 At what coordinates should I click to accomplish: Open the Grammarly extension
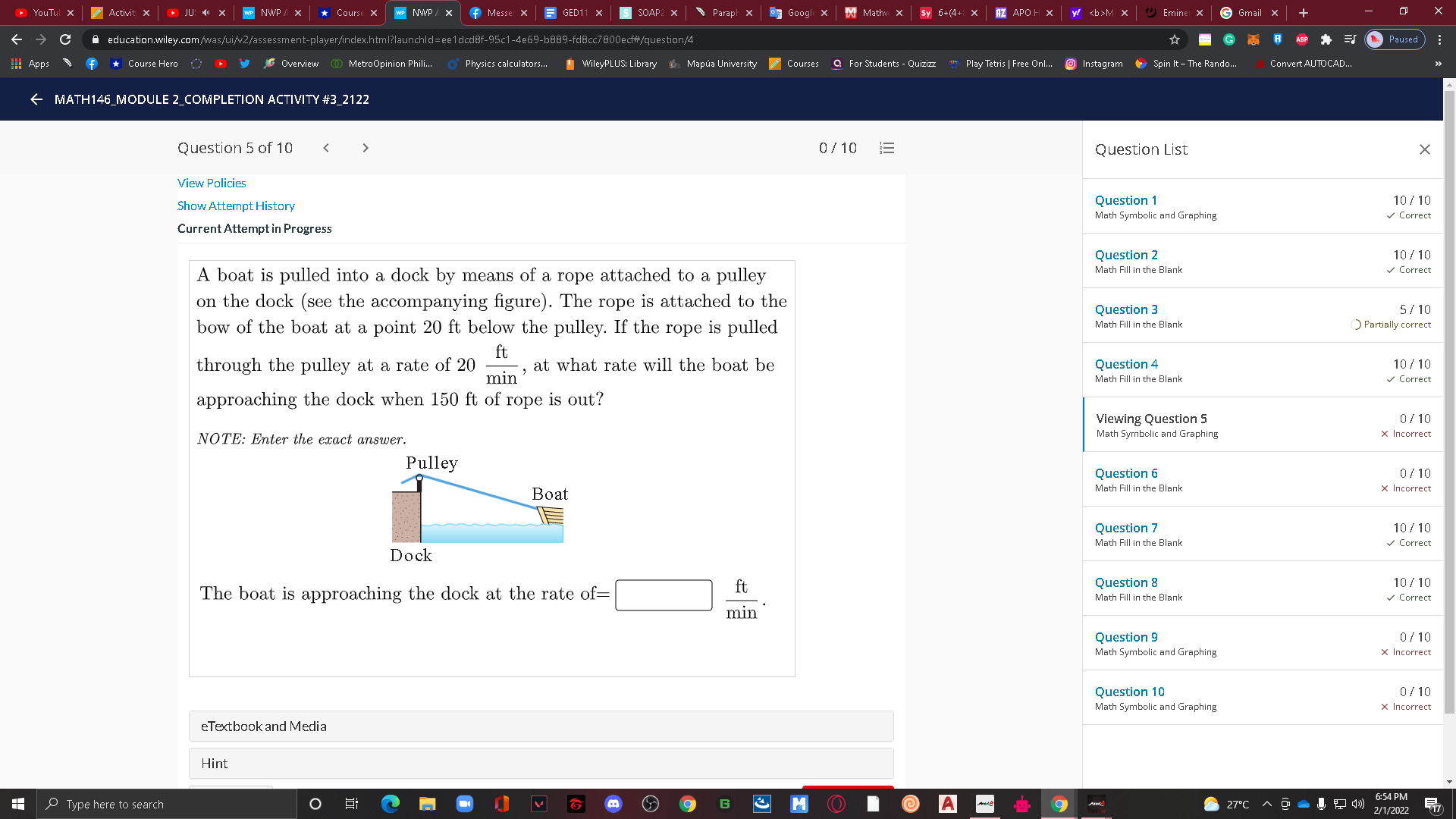pos(1230,39)
